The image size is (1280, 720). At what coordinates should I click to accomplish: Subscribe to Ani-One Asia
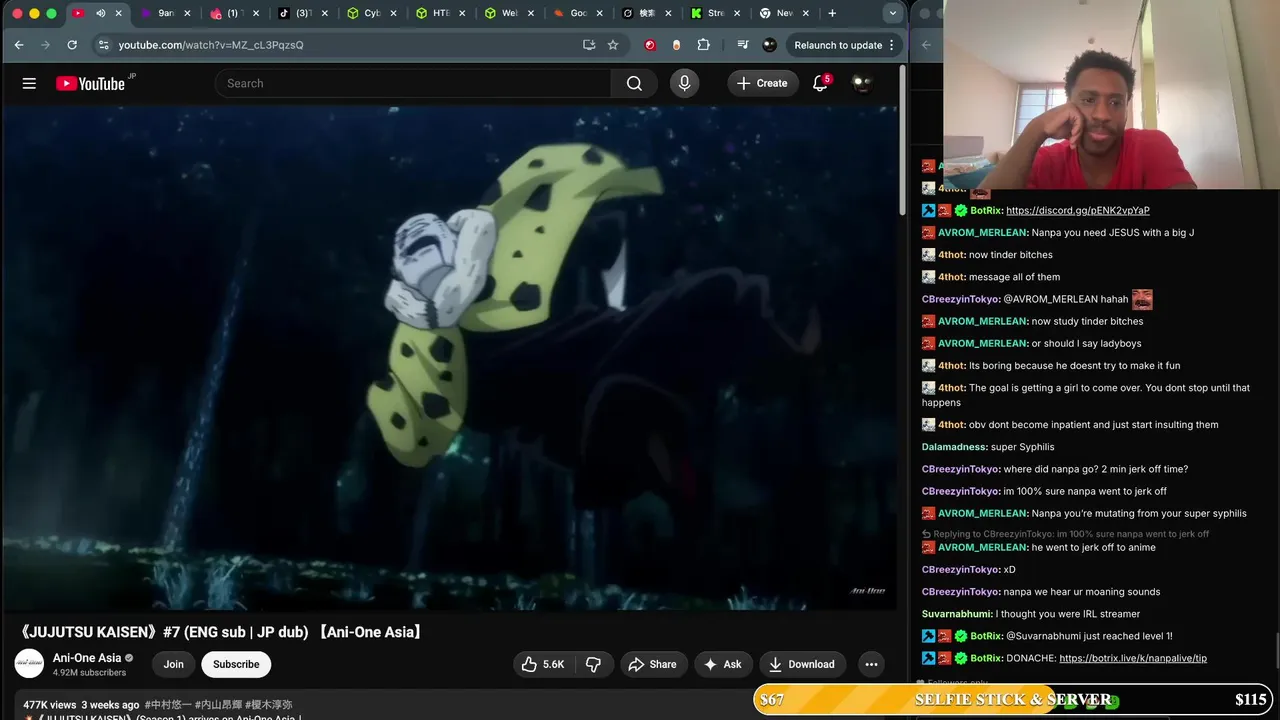(236, 664)
